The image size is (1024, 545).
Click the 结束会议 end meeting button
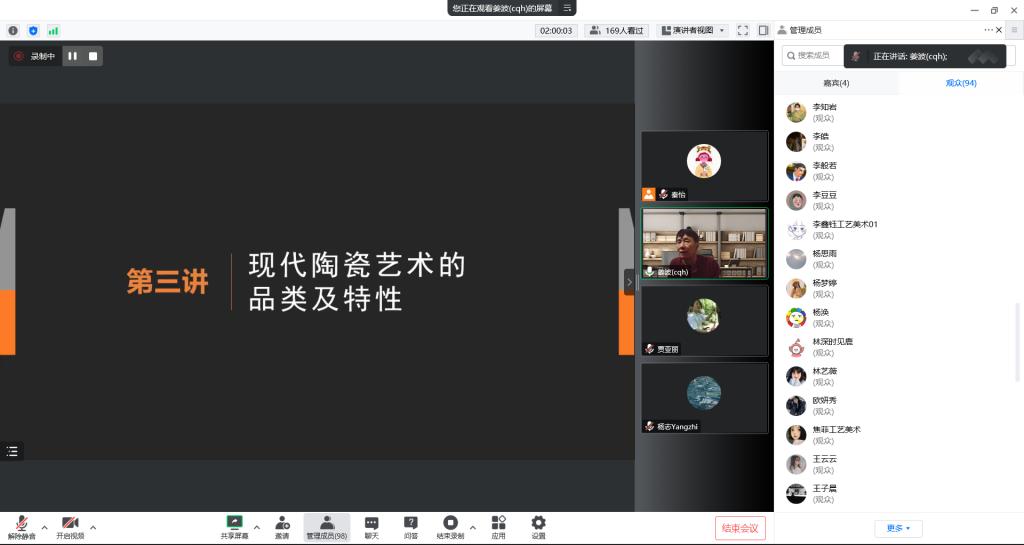point(740,528)
